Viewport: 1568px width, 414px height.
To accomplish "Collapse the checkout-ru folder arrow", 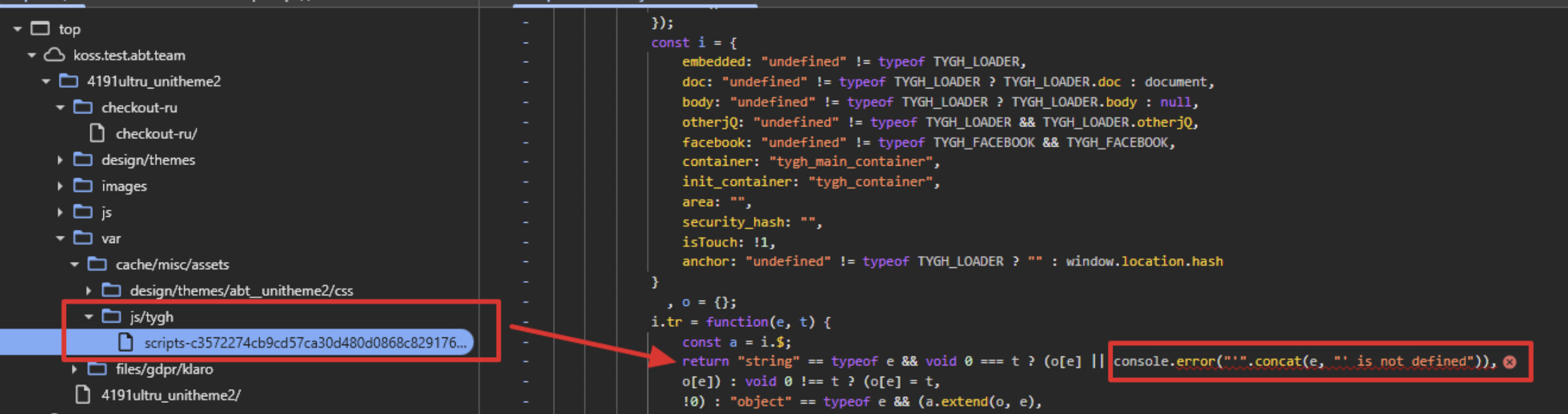I will 60,107.
